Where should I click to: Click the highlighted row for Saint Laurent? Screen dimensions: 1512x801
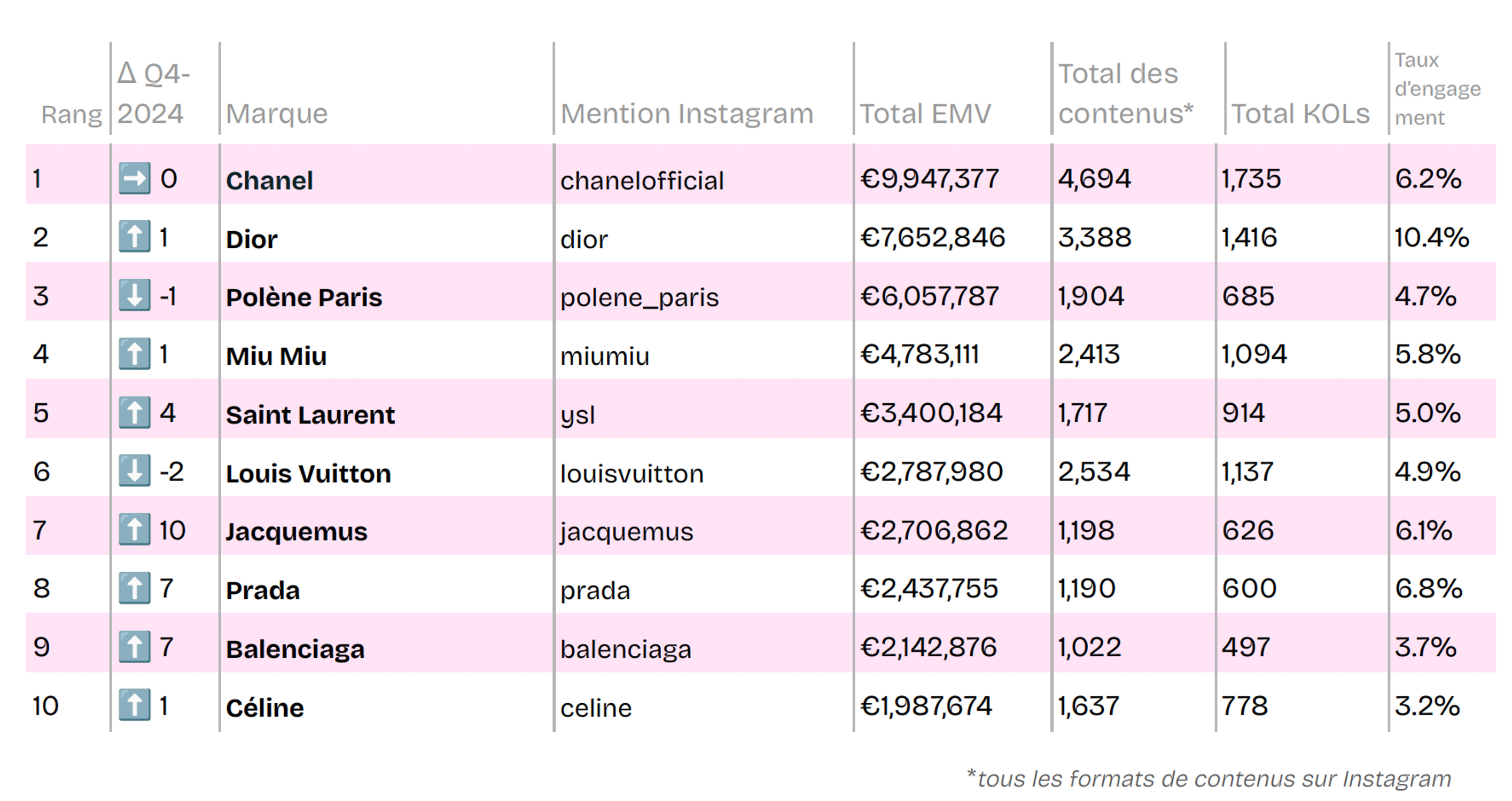pos(756,414)
